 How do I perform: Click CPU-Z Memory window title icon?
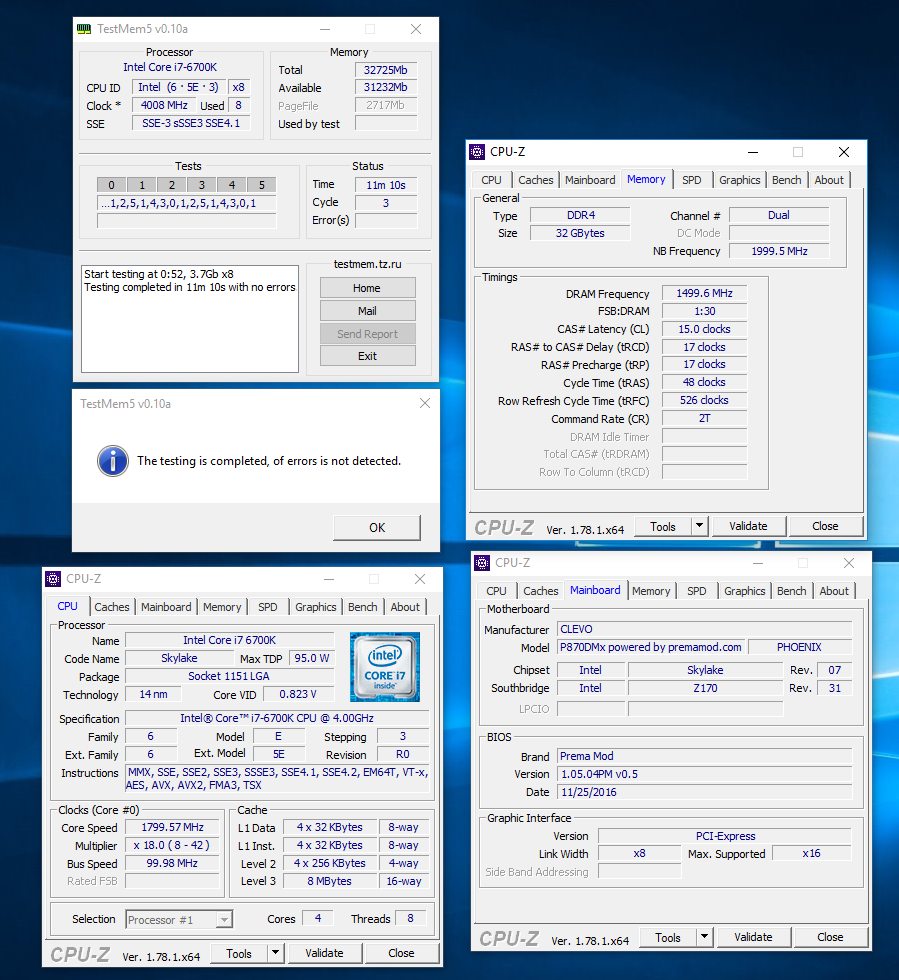click(x=477, y=152)
